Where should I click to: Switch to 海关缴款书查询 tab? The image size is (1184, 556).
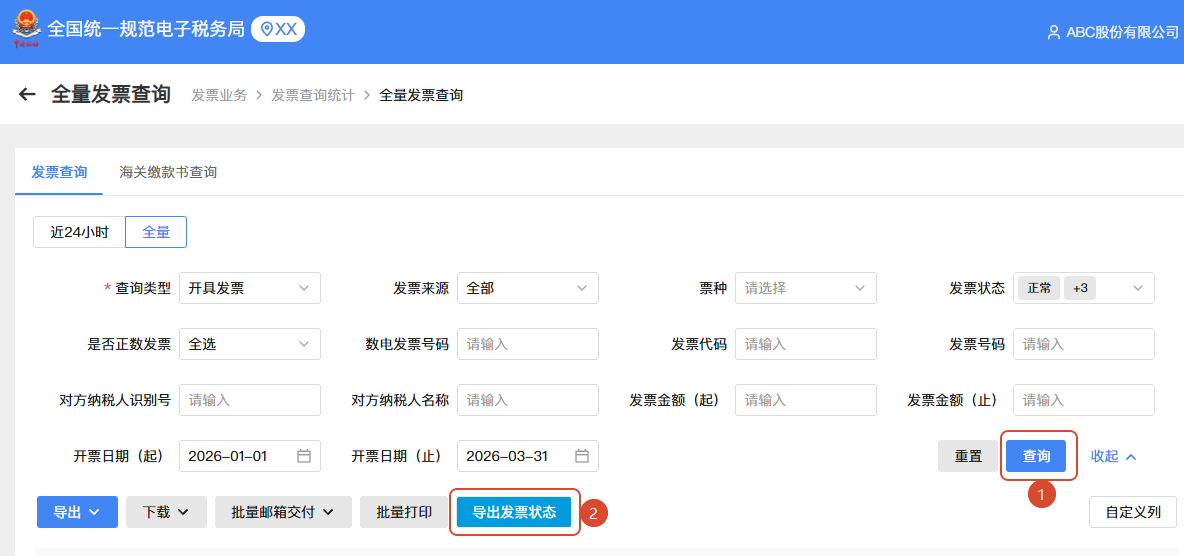pos(168,172)
